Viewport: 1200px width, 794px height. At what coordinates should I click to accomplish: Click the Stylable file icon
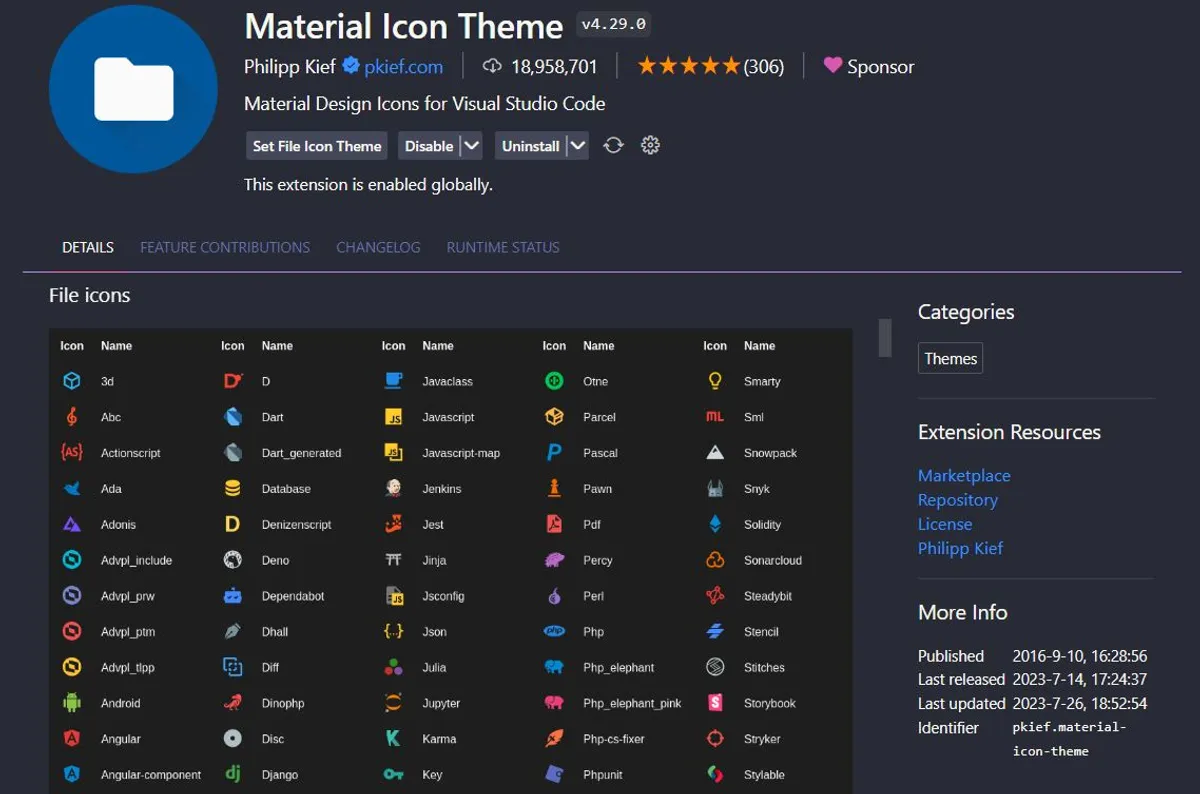[x=715, y=774]
